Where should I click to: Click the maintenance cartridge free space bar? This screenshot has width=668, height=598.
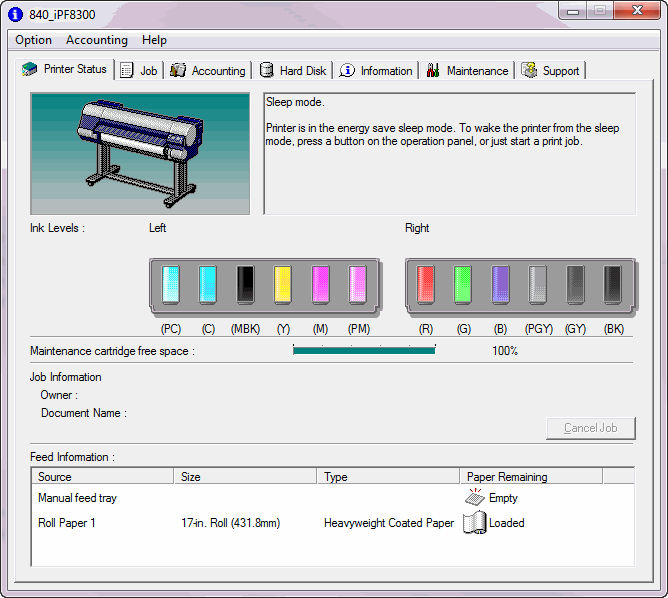(x=364, y=351)
